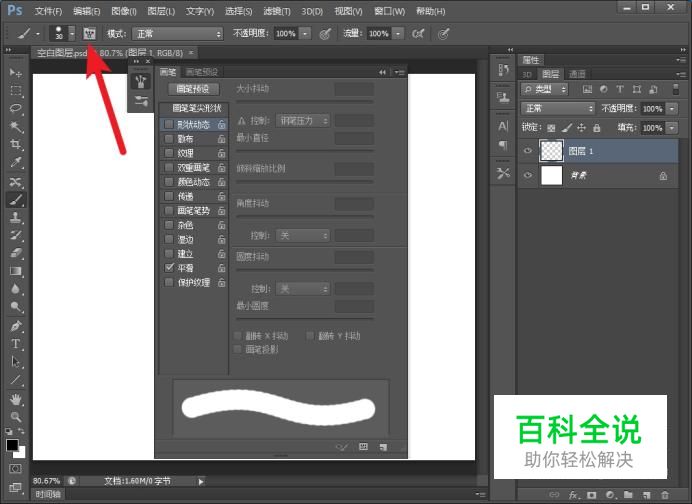692x504 pixels.
Task: Open 流量 slider dropdown arrow
Action: 398,34
